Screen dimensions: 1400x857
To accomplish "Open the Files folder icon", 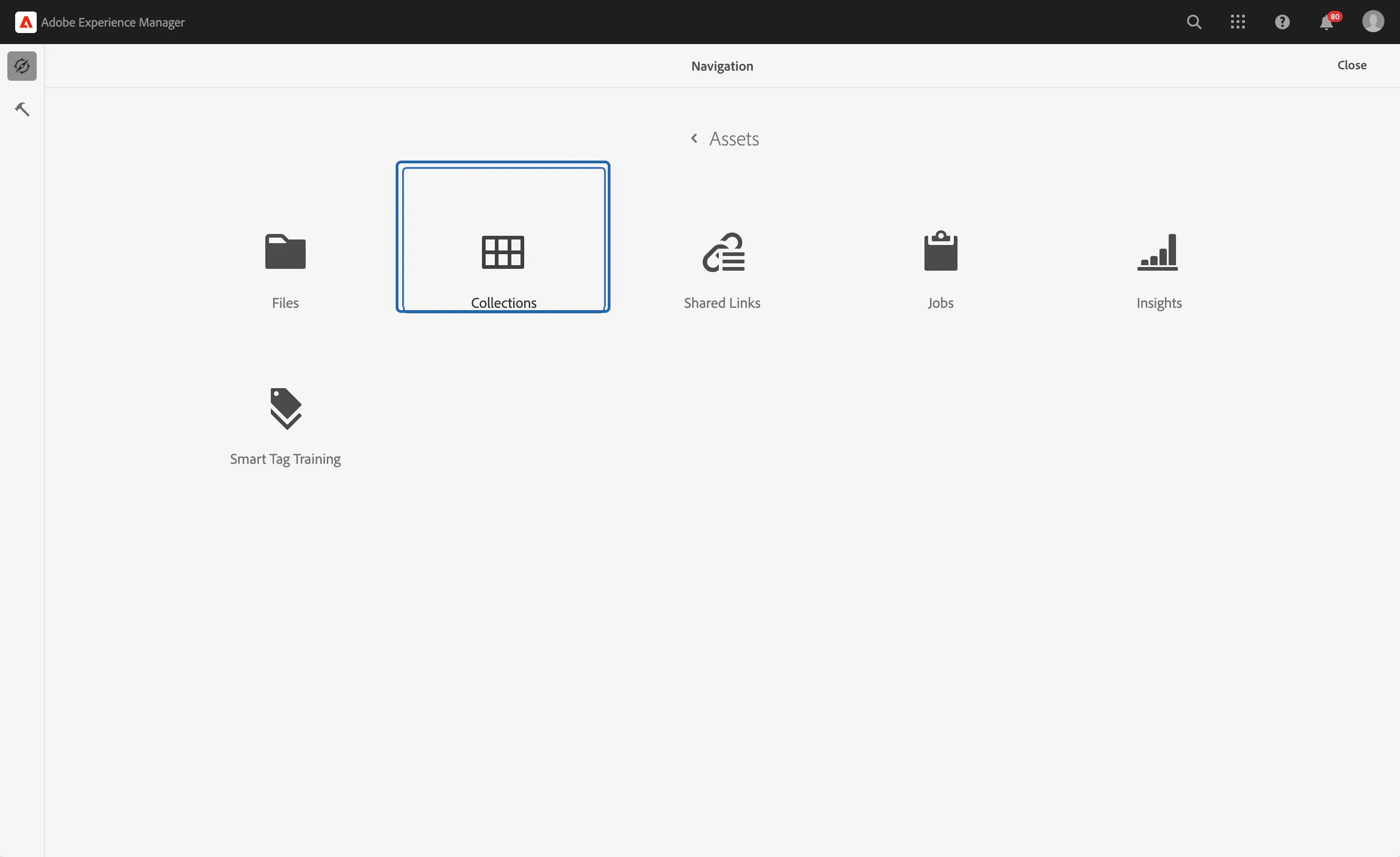I will coord(285,251).
